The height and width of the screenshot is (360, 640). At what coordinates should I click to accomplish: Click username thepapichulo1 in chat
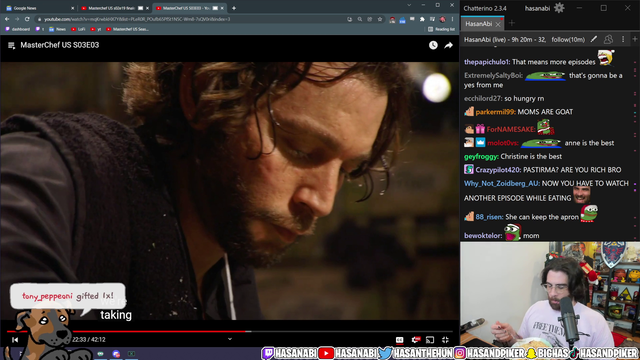coord(487,62)
